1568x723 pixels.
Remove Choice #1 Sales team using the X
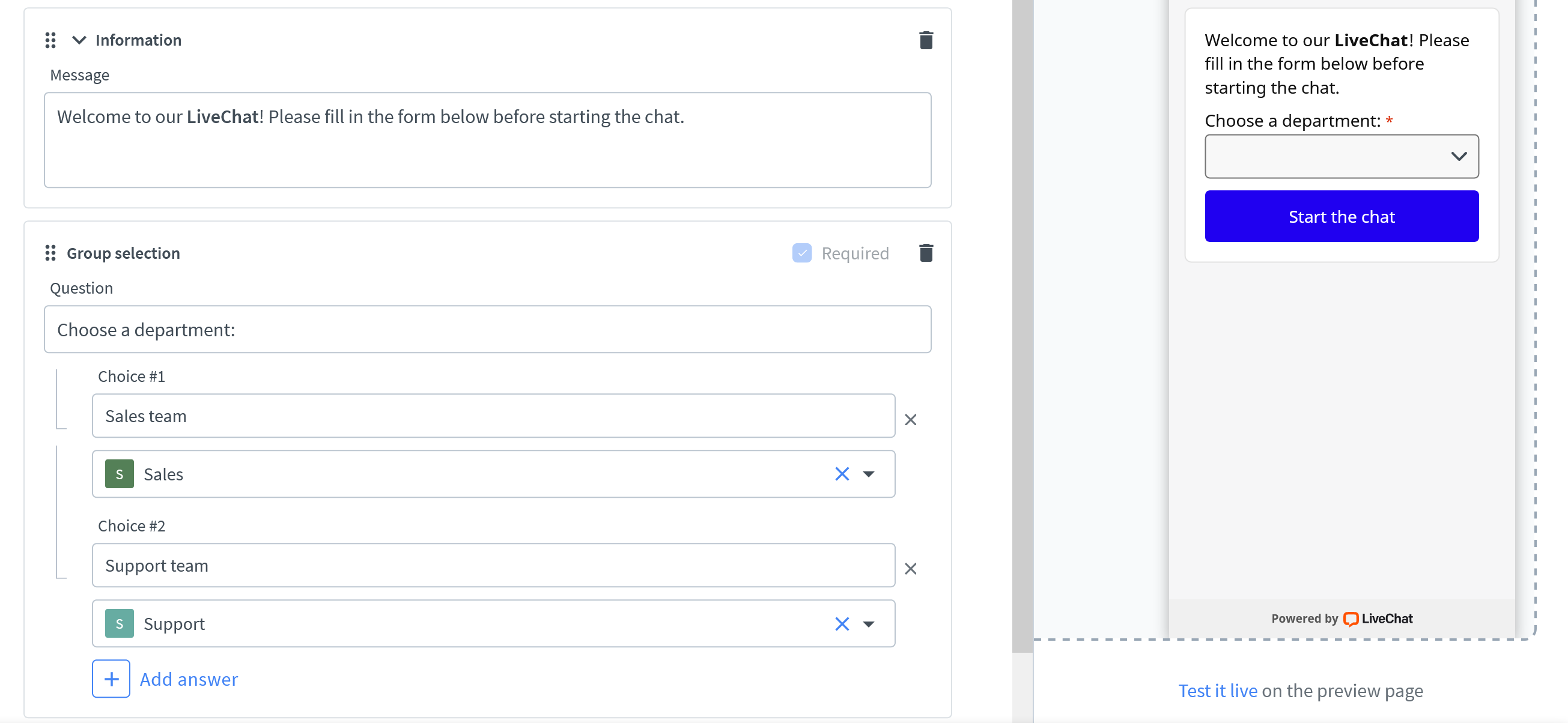911,419
